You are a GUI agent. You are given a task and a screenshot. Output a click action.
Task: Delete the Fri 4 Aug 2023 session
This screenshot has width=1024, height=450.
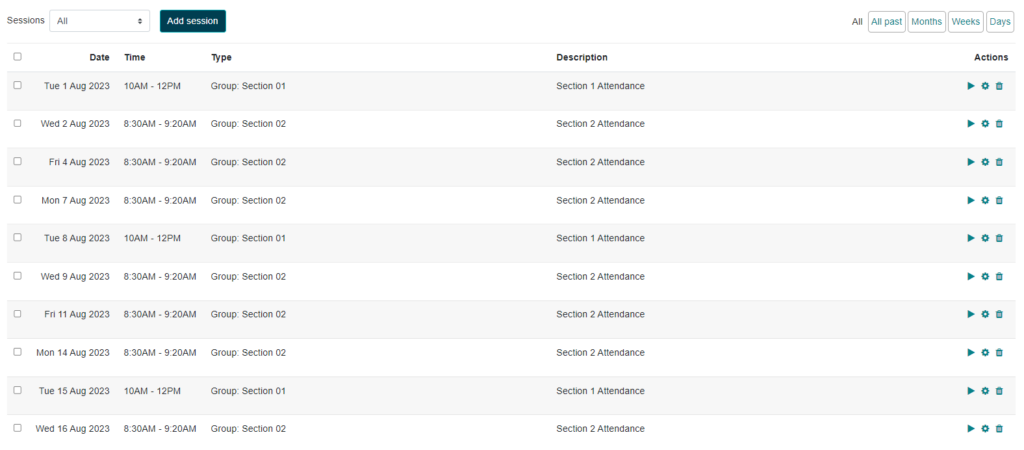click(999, 162)
